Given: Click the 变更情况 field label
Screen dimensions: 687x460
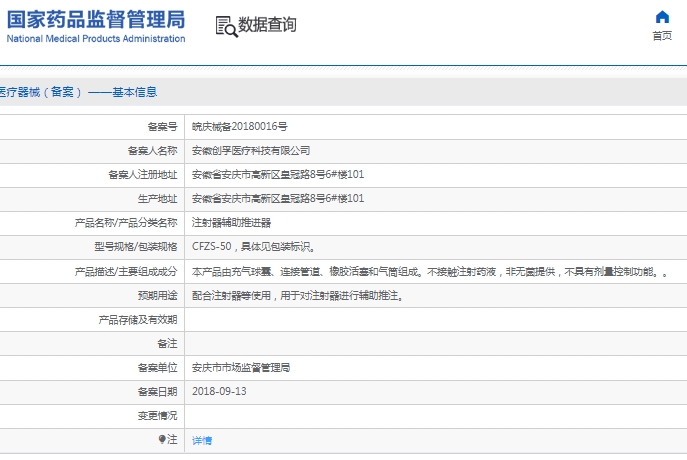Looking at the screenshot, I should (x=158, y=416).
